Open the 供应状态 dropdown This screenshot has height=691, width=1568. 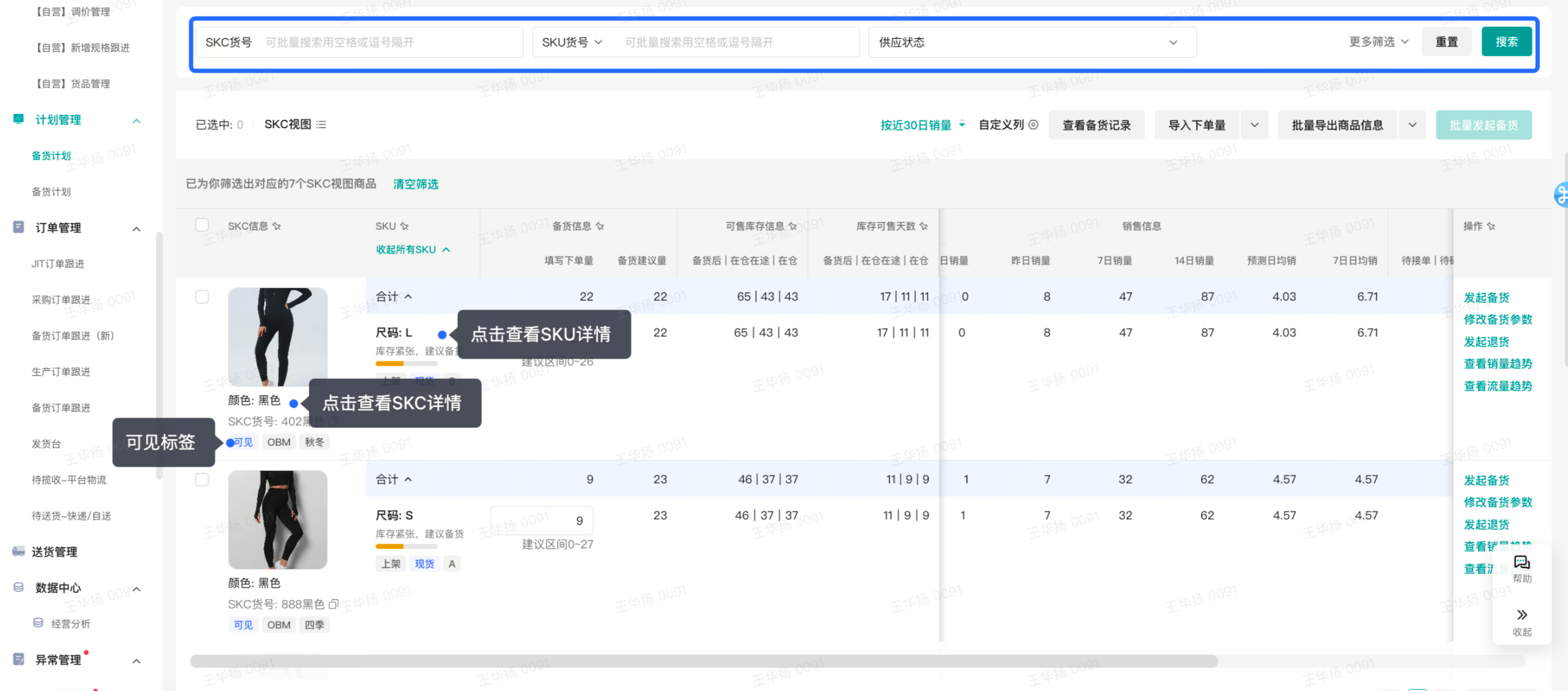1032,42
